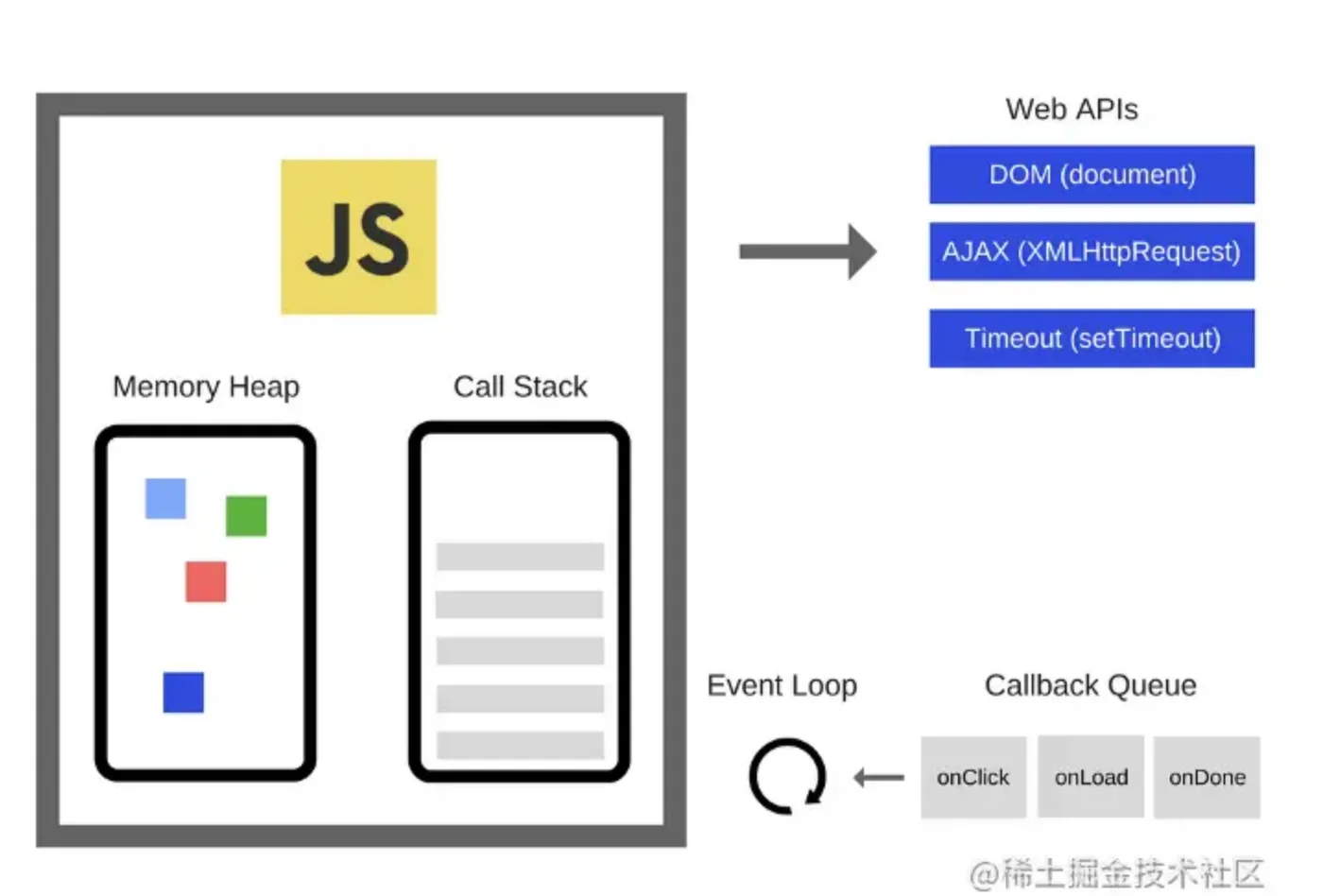The image size is (1323, 896).
Task: Click the yellow JS logo
Action: click(358, 236)
